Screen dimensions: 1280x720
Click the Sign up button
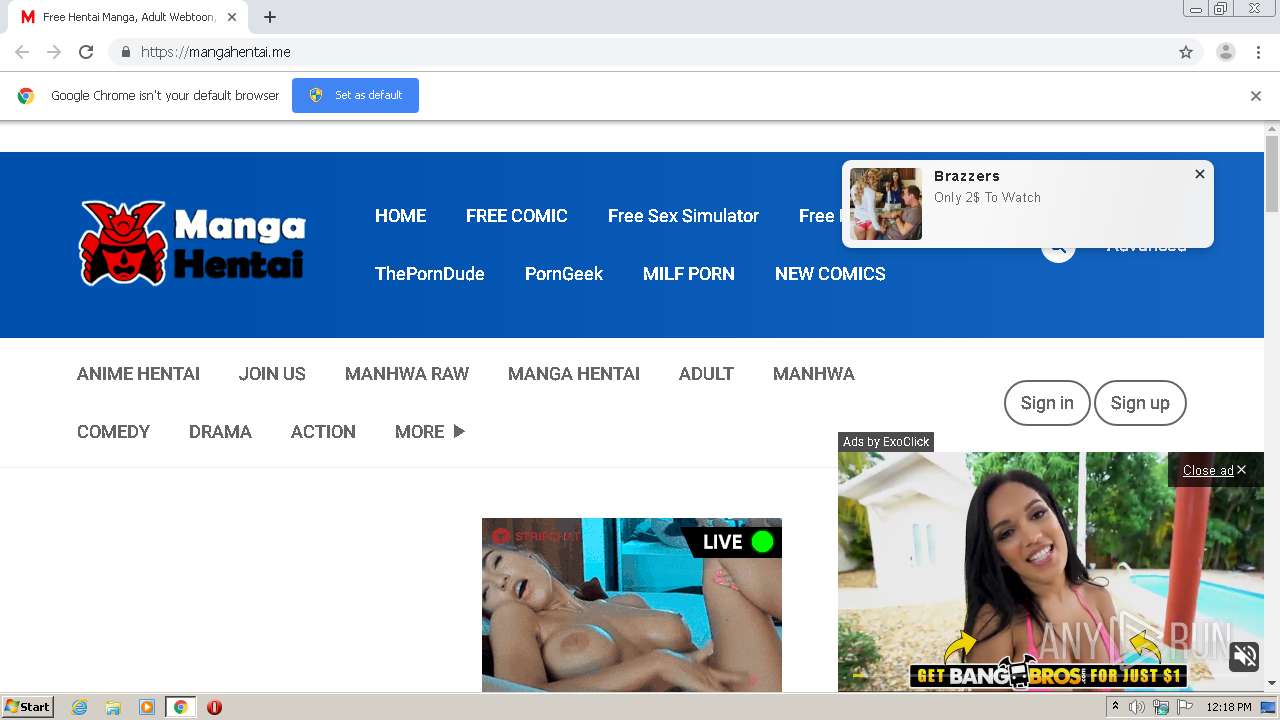[1140, 403]
